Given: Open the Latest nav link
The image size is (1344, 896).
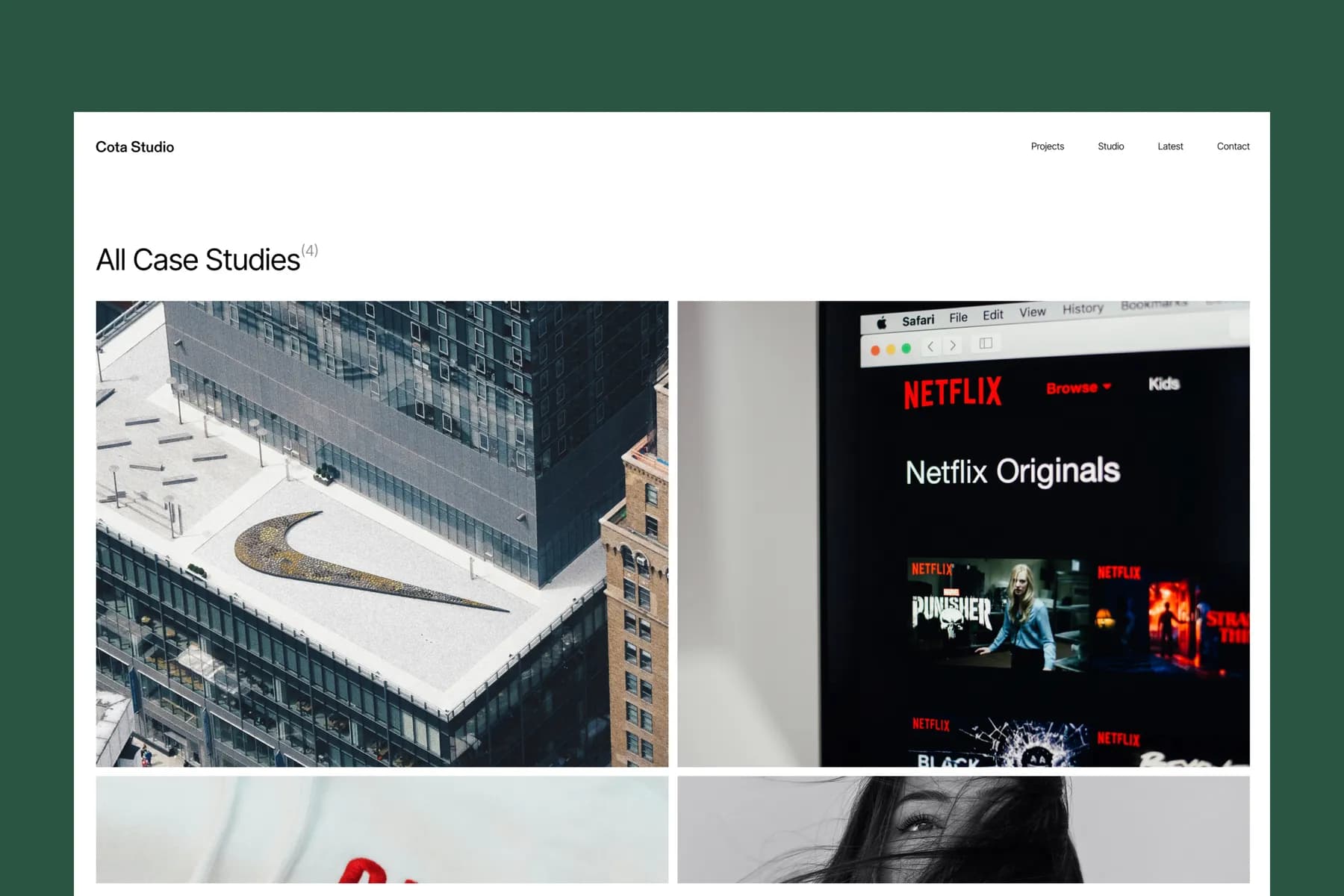Looking at the screenshot, I should tap(1170, 146).
